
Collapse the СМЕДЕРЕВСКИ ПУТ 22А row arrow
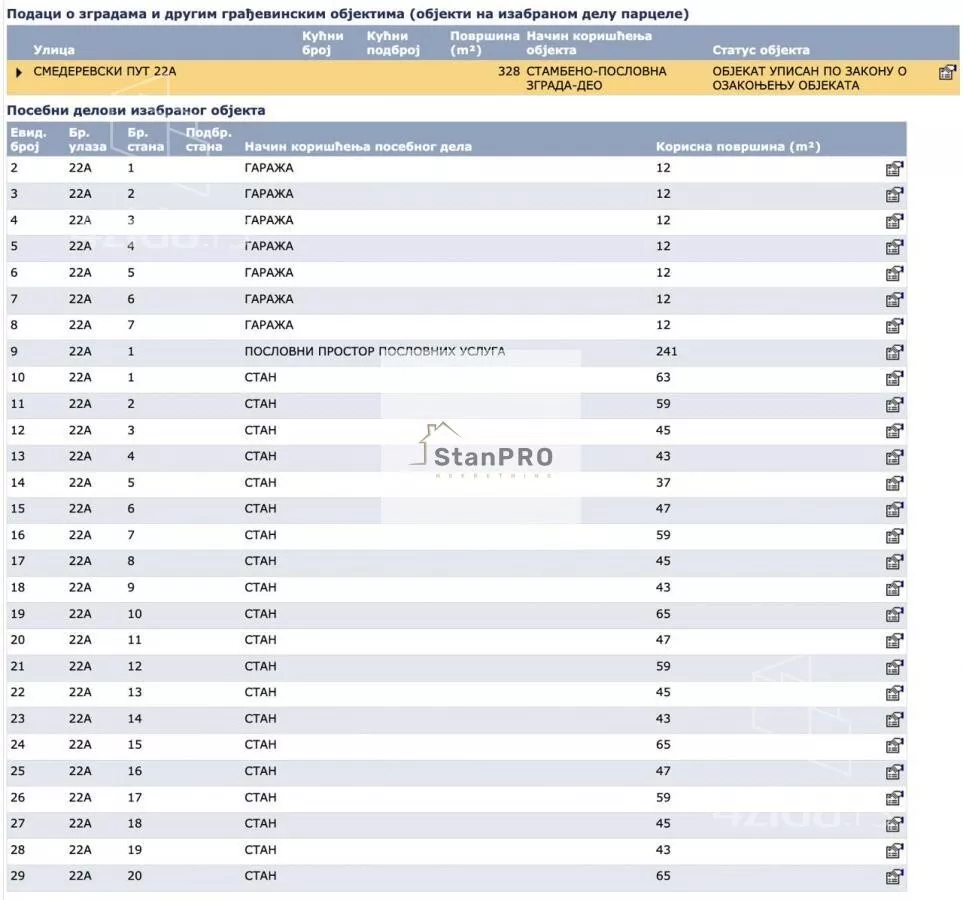pyautogui.click(x=18, y=72)
